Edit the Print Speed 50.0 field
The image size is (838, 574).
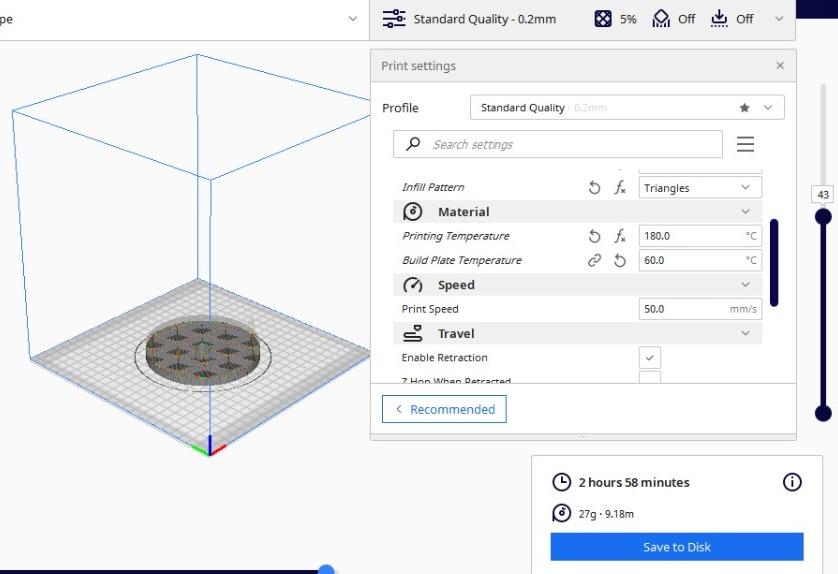pos(700,309)
